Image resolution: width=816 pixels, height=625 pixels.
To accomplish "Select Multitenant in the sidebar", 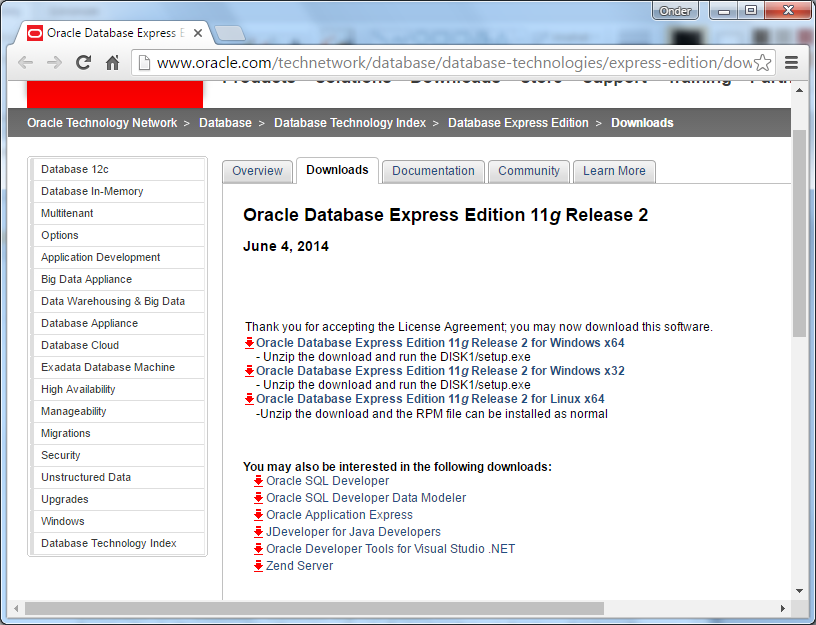I will coord(119,213).
